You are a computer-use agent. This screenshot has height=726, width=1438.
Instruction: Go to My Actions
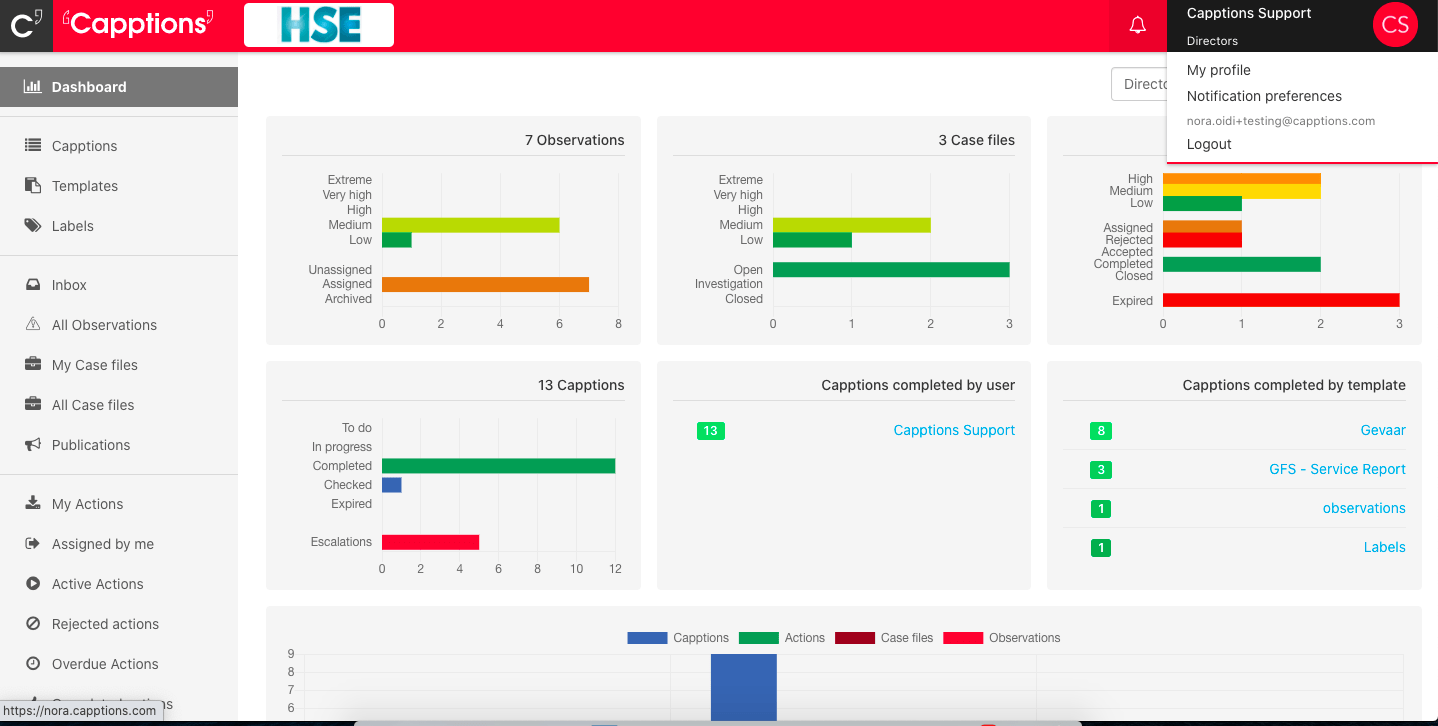coord(88,504)
